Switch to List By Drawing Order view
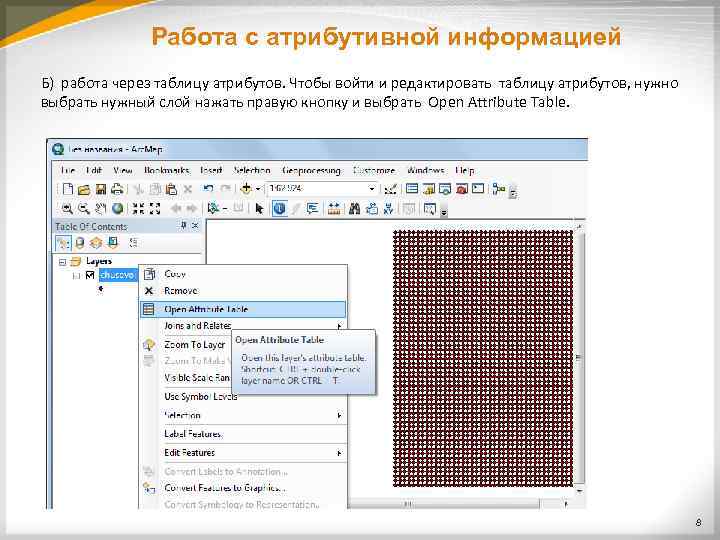Screen dimensions: 720x540 click(63, 242)
